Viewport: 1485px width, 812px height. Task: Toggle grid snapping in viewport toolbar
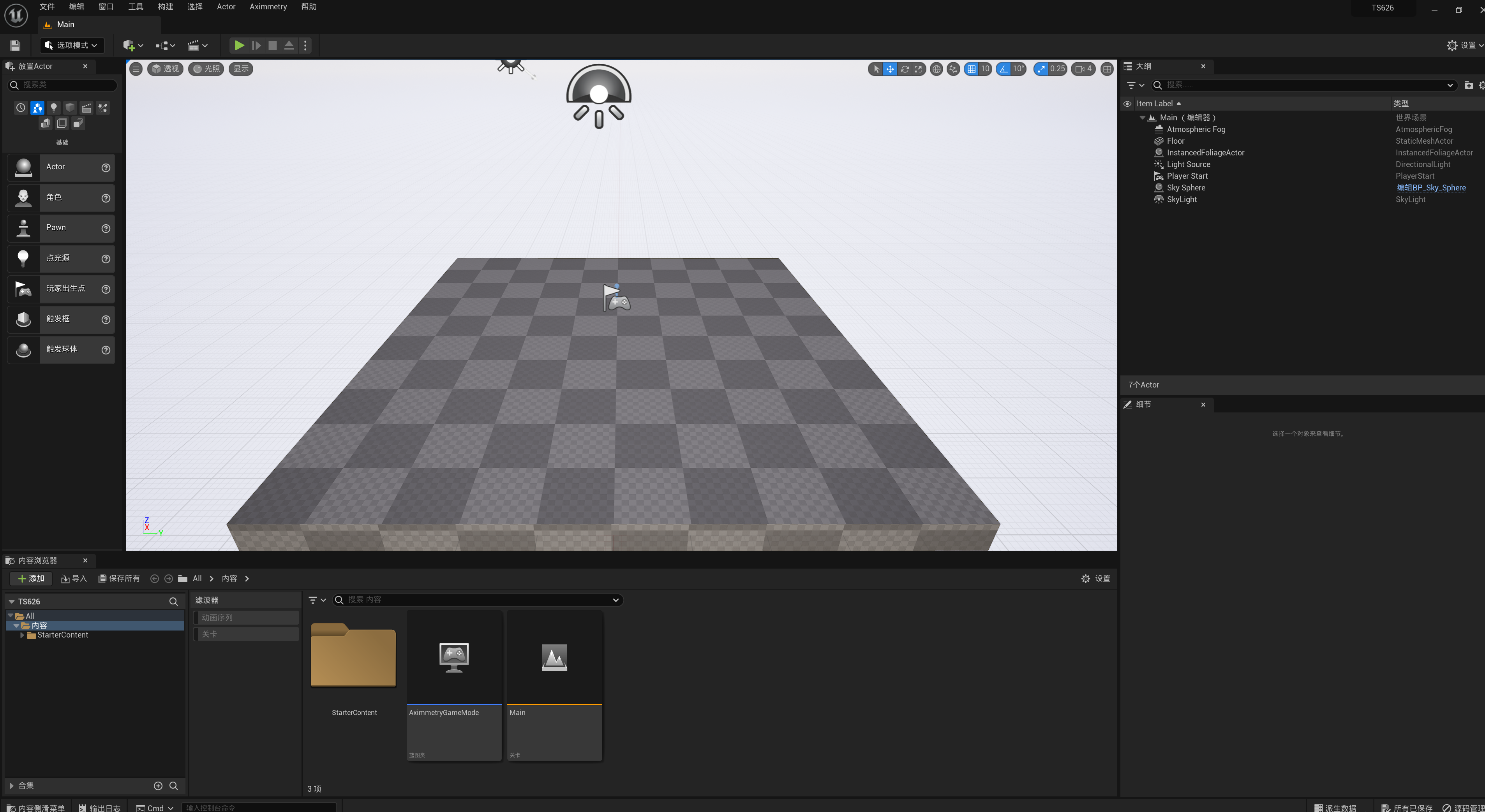[972, 69]
